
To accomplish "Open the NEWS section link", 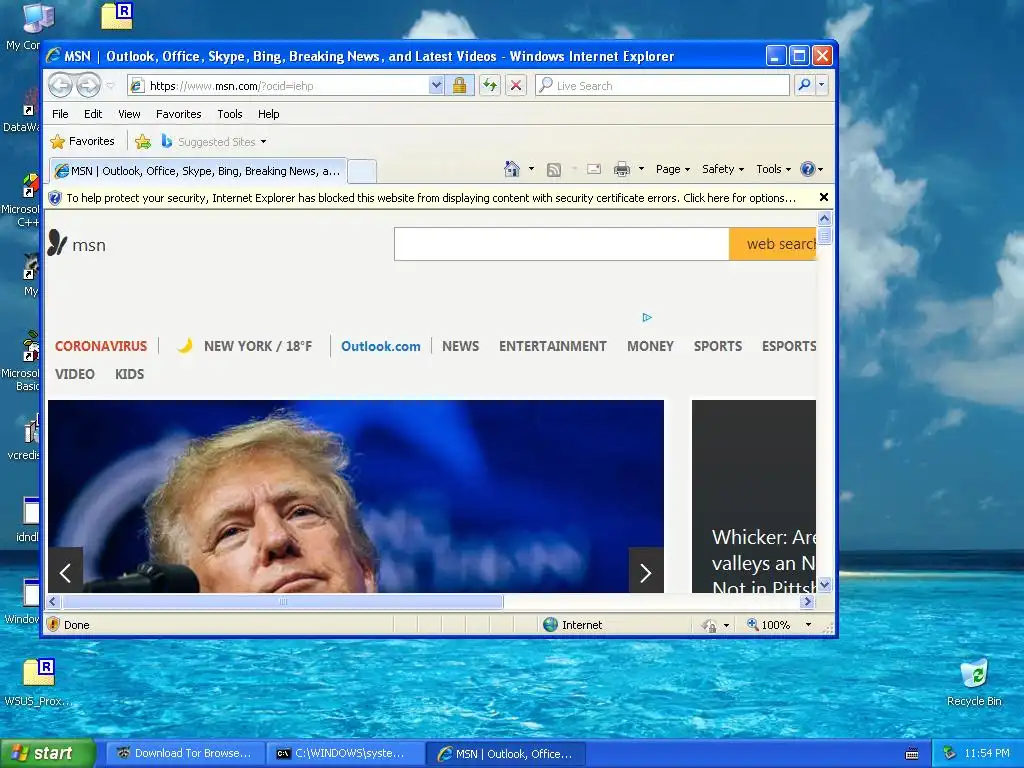I will point(460,346).
